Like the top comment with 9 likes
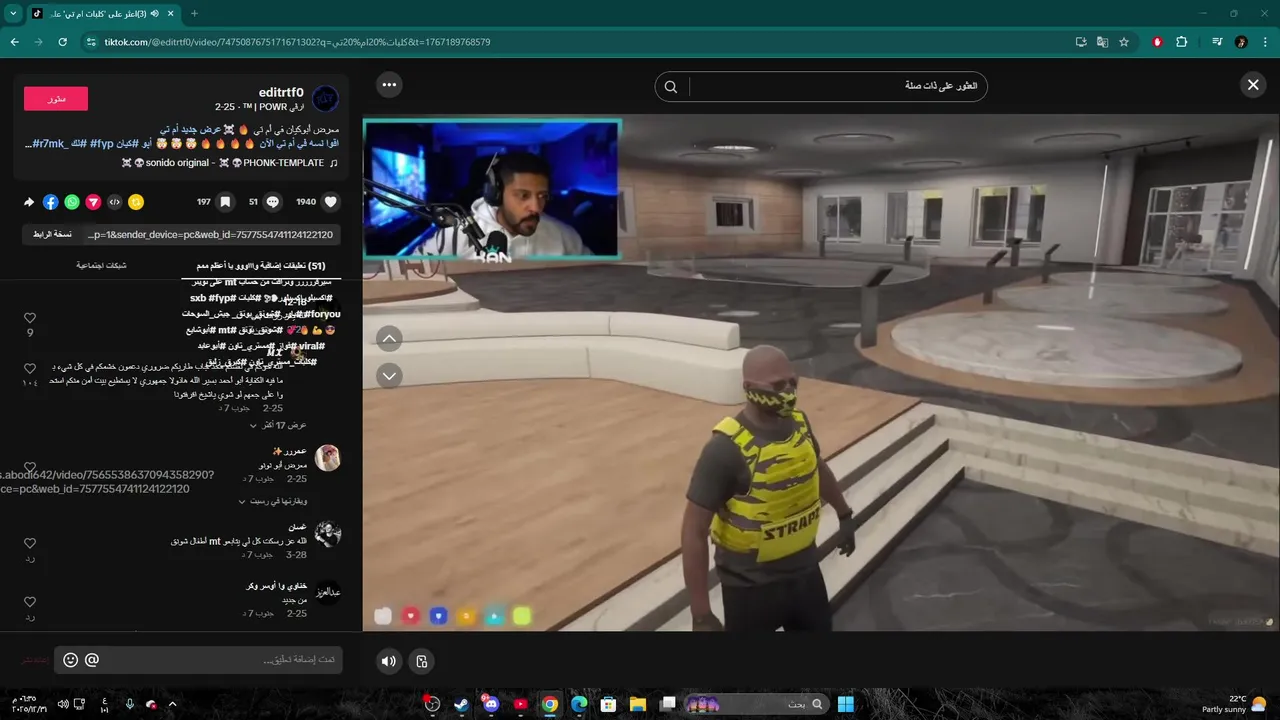The height and width of the screenshot is (720, 1280). point(30,318)
